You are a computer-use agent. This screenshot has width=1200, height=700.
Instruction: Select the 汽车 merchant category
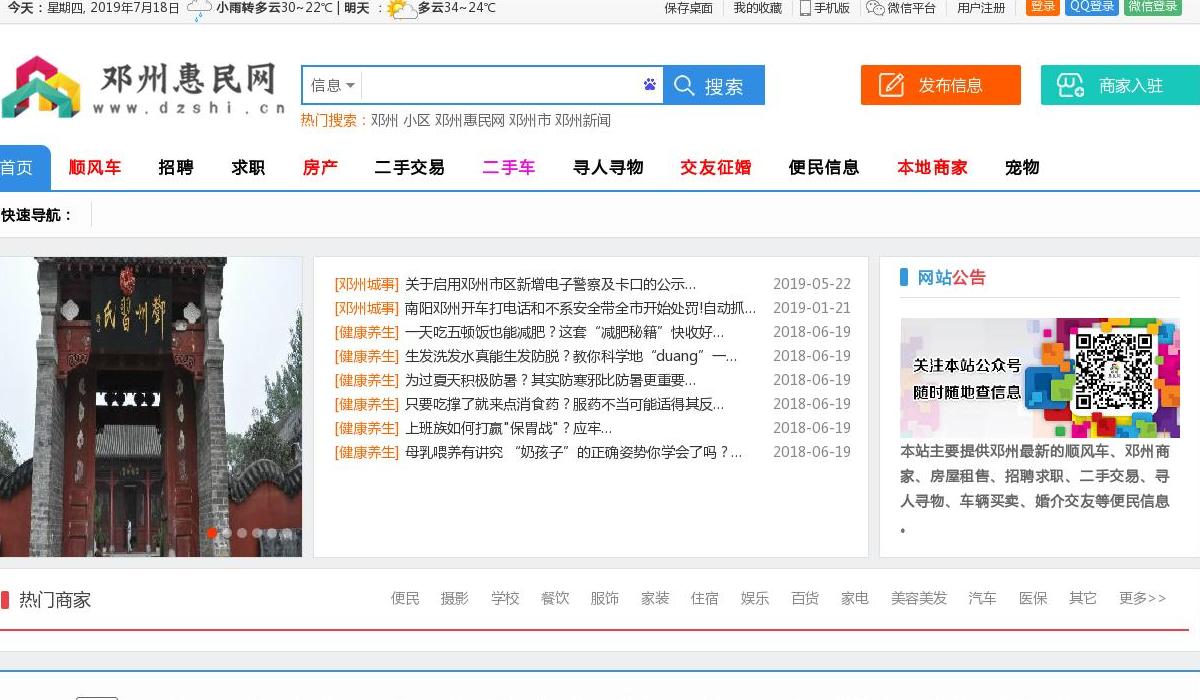(983, 598)
